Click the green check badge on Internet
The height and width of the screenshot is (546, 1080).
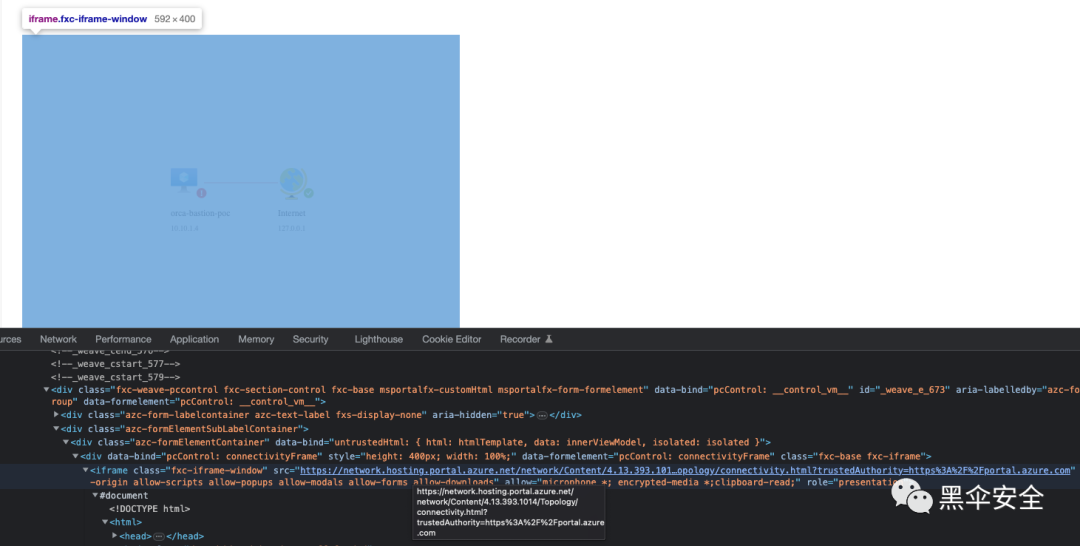pos(309,193)
